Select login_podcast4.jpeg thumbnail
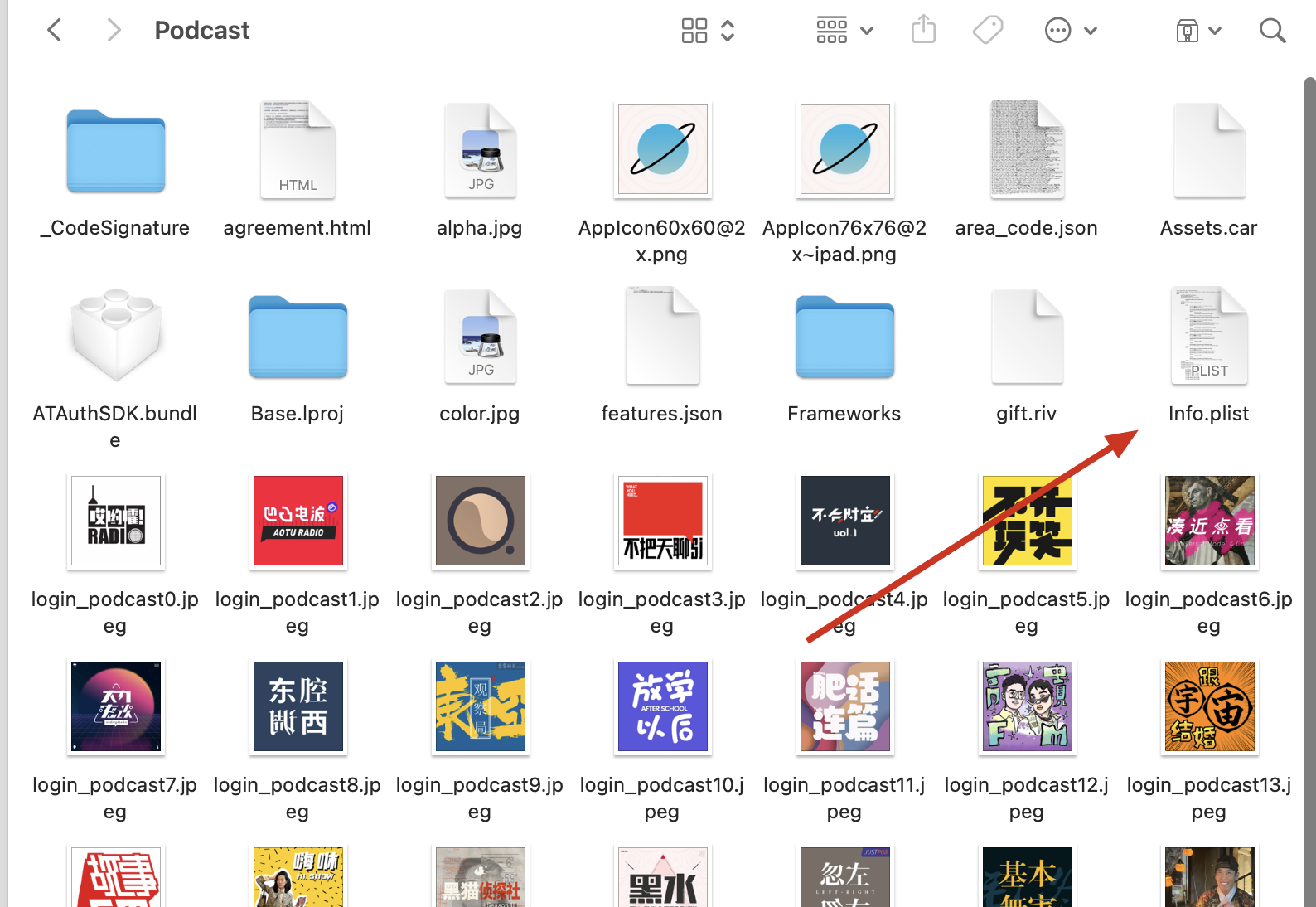The image size is (1316, 907). coord(844,521)
